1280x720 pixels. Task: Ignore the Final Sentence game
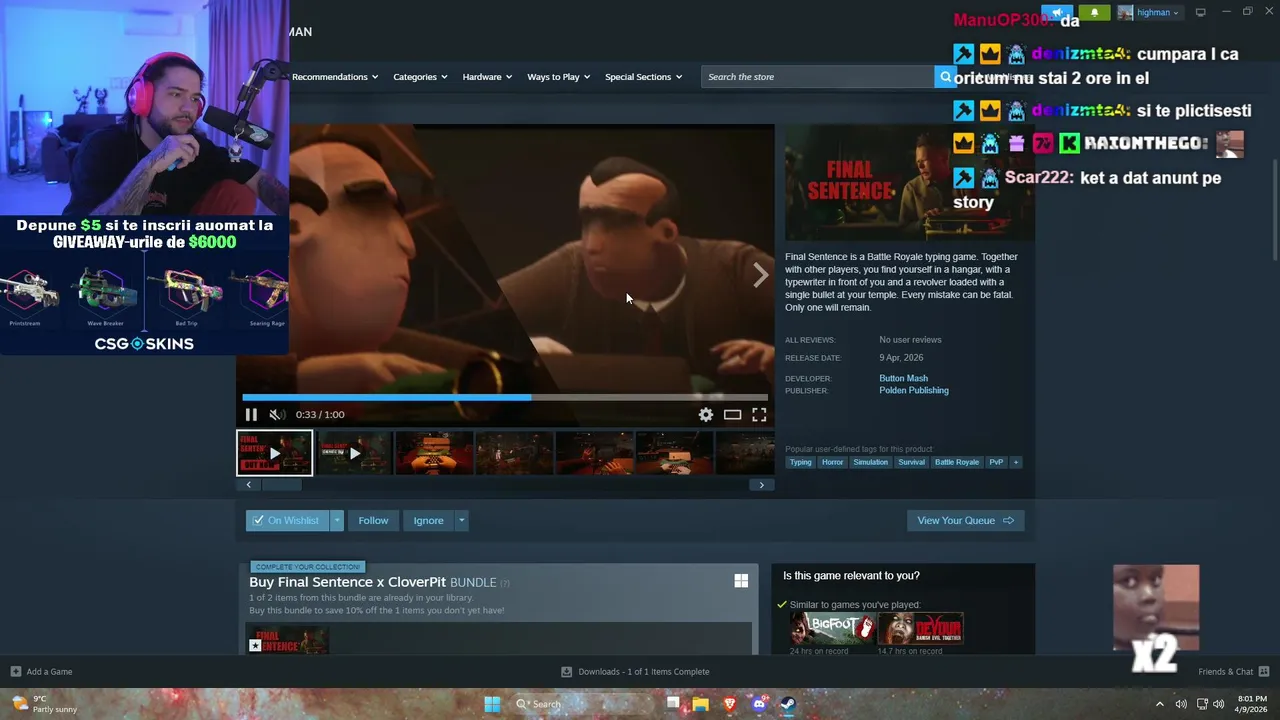(x=428, y=520)
